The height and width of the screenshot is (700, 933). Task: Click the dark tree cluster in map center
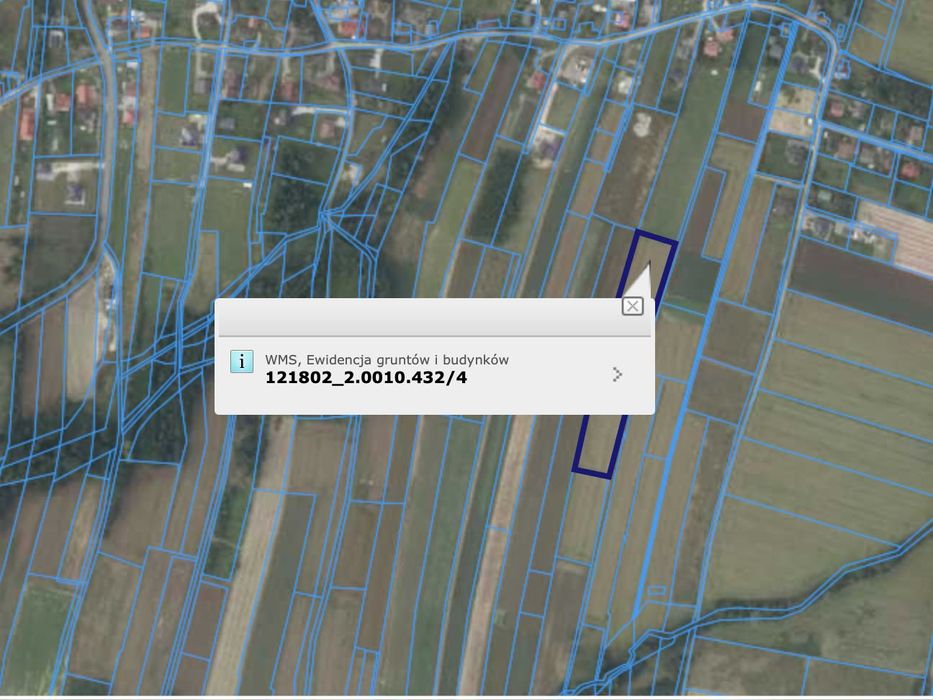[x=499, y=196]
